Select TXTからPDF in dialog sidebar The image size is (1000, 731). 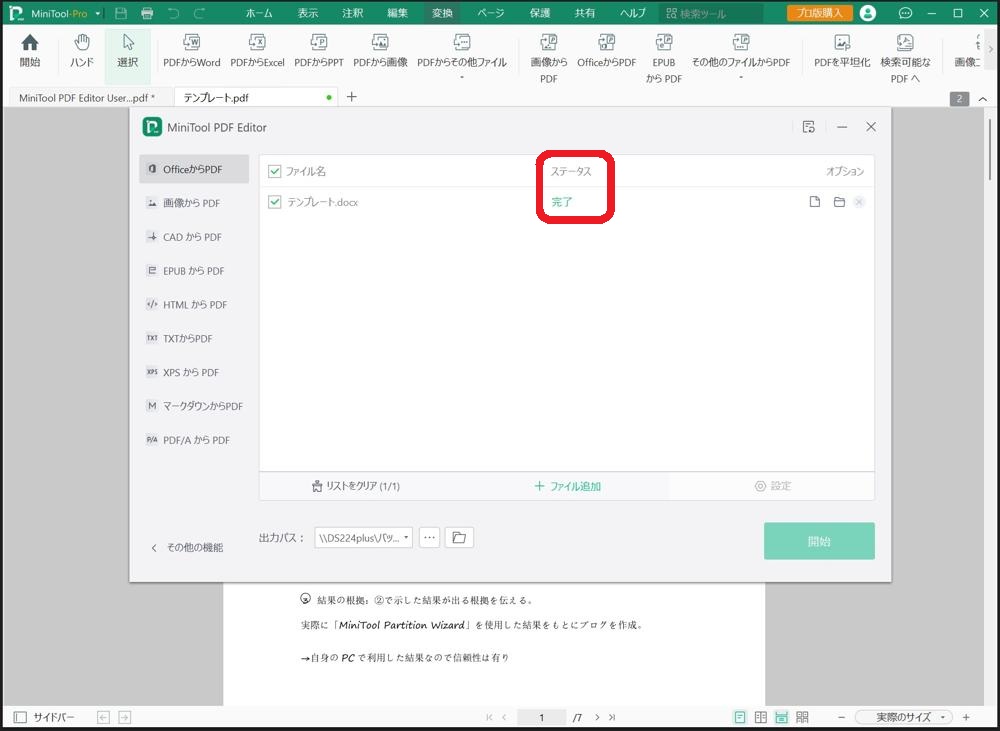194,338
